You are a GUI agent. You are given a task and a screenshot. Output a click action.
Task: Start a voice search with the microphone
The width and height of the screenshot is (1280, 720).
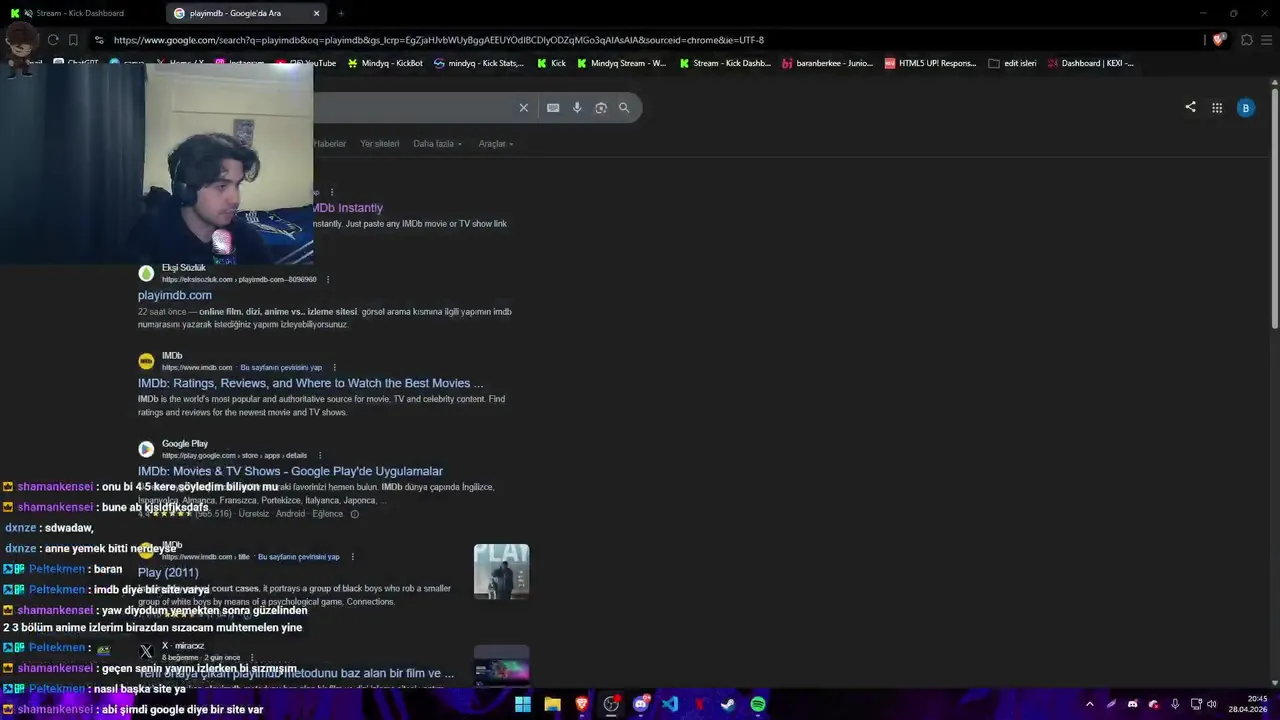click(577, 108)
